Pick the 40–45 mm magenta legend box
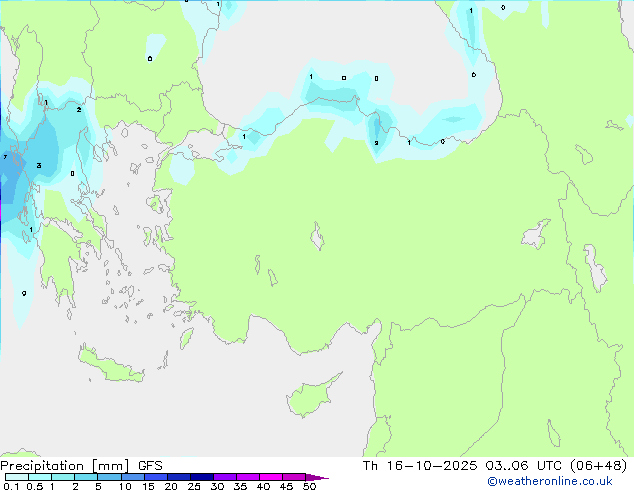 (x=271, y=477)
